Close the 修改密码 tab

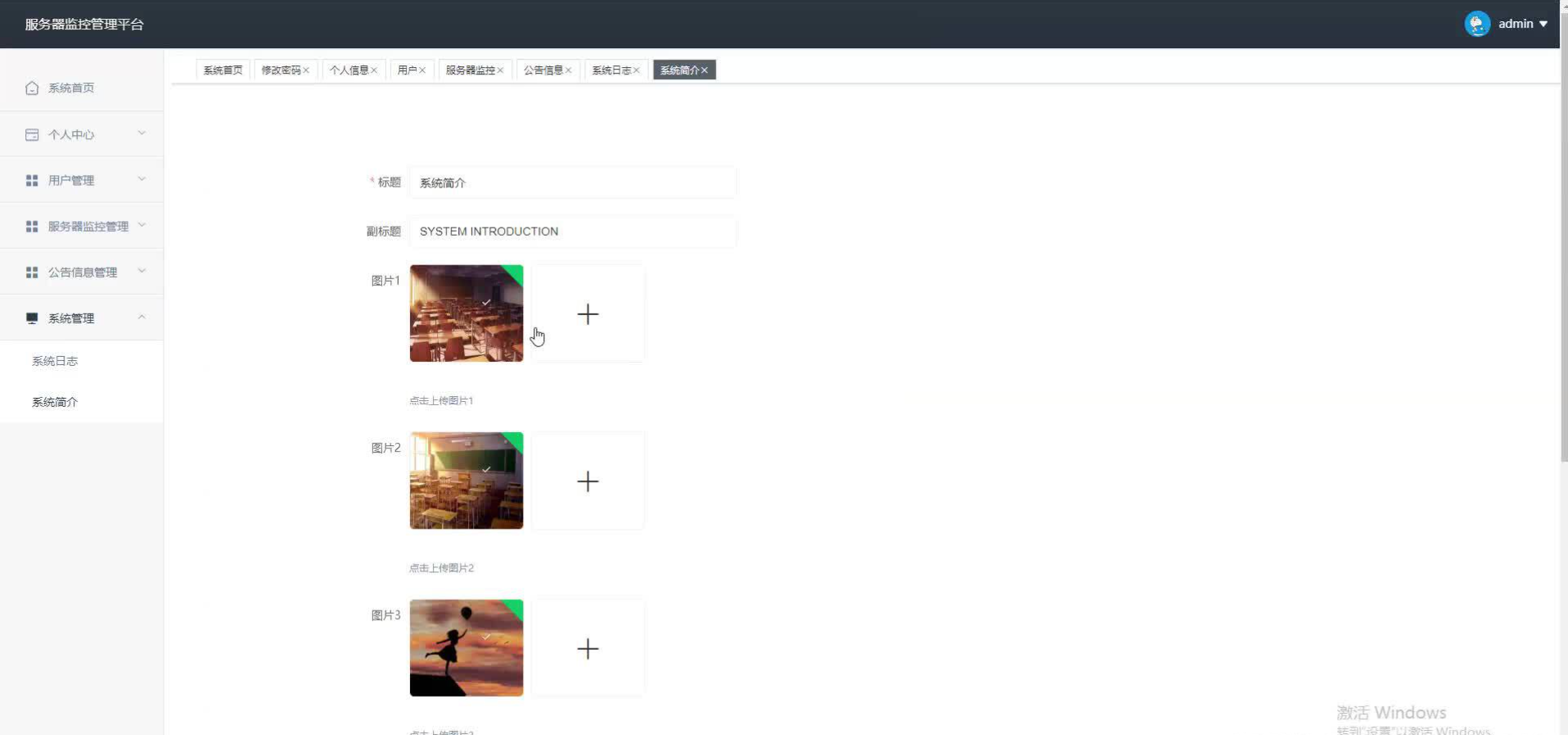(306, 70)
